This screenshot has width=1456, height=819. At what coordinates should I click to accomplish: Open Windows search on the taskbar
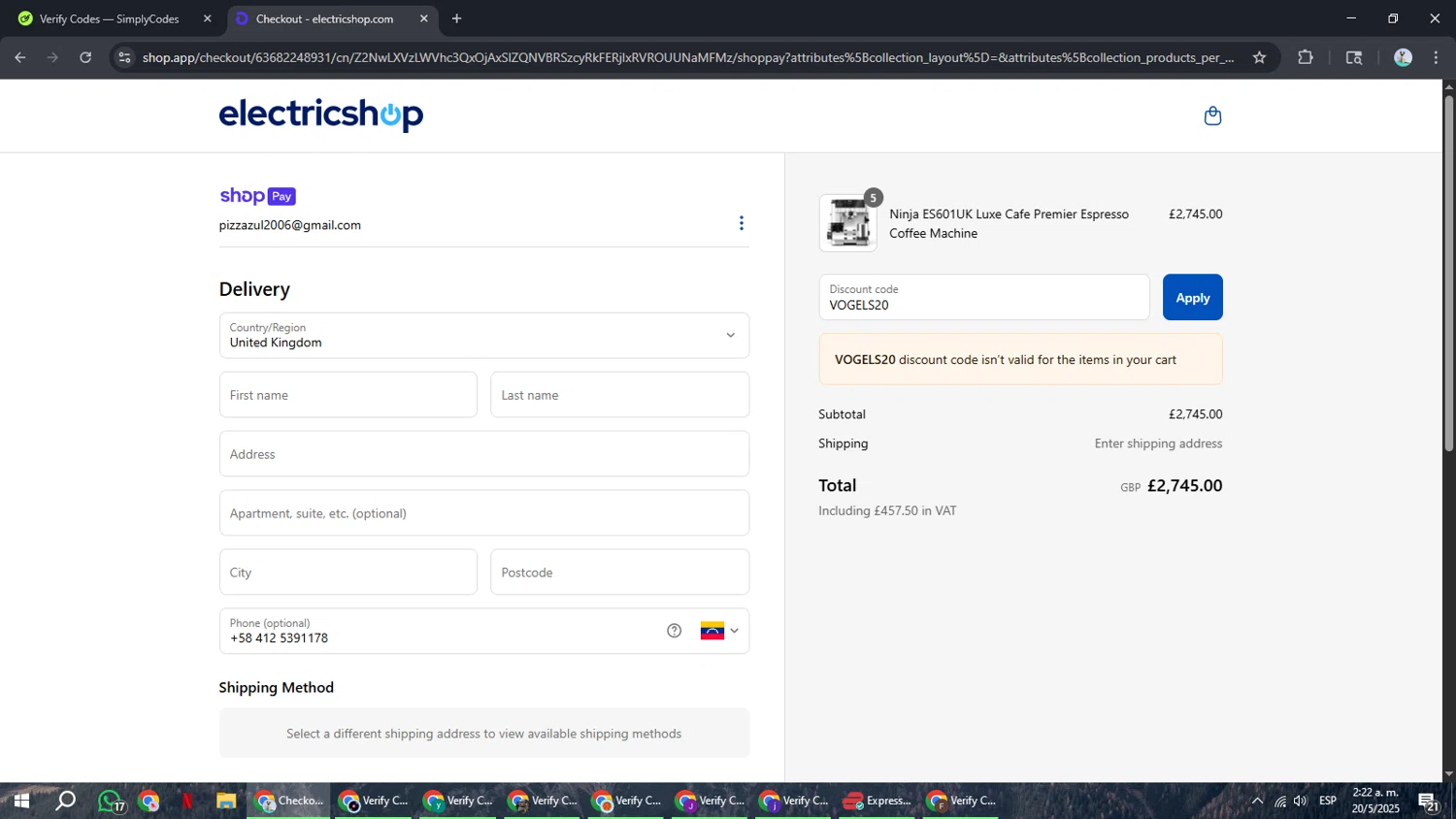pyautogui.click(x=65, y=802)
